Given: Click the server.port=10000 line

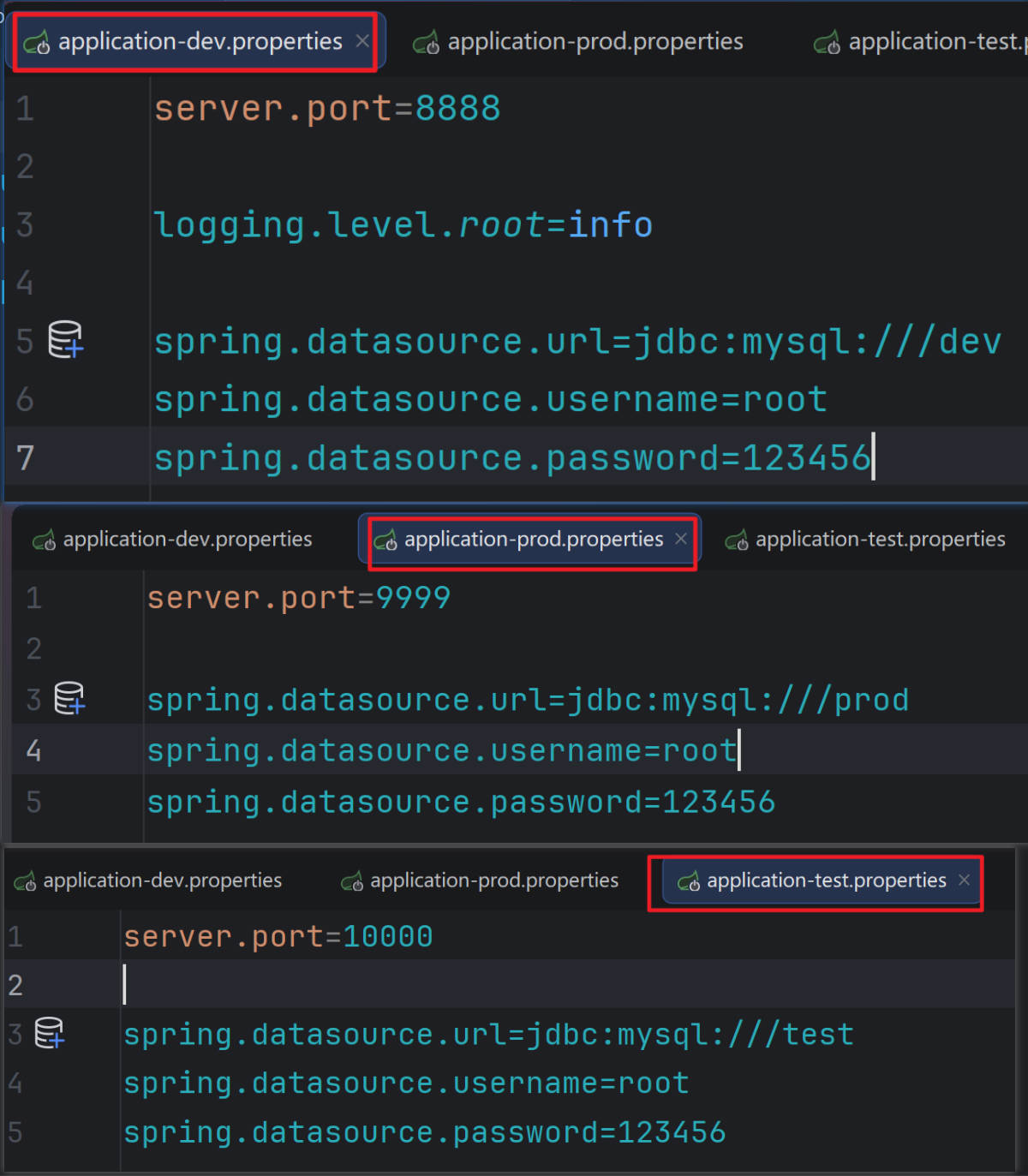Looking at the screenshot, I should click(x=278, y=936).
